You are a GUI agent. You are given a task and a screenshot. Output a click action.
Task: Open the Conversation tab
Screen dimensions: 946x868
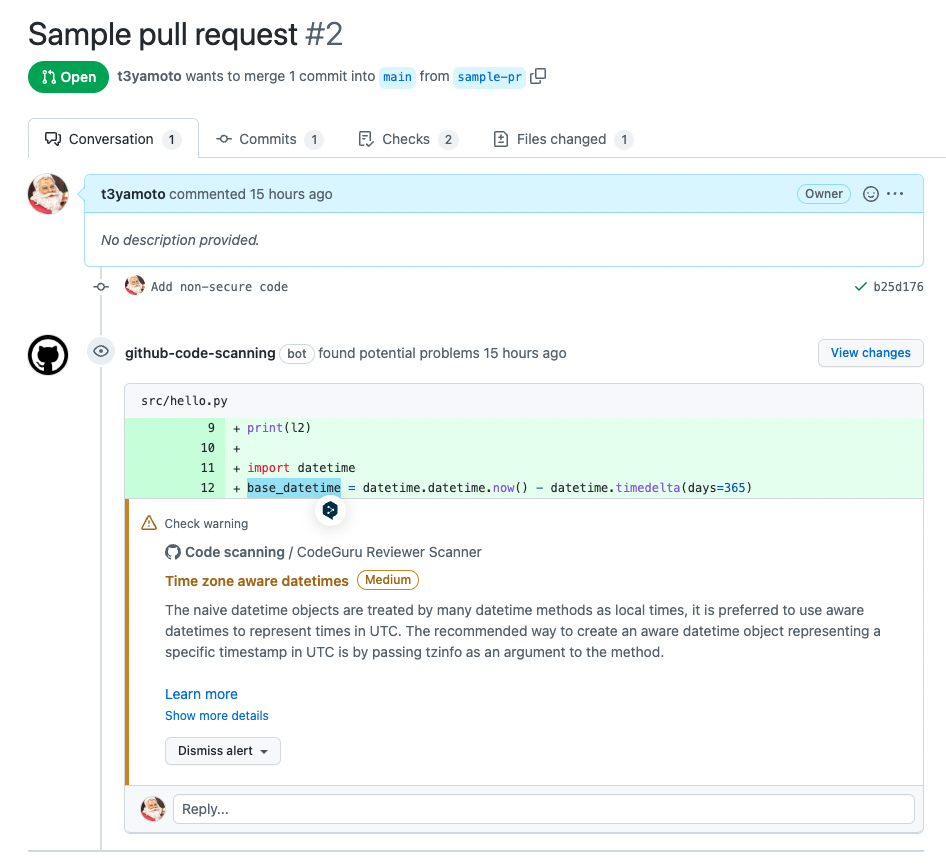[113, 139]
